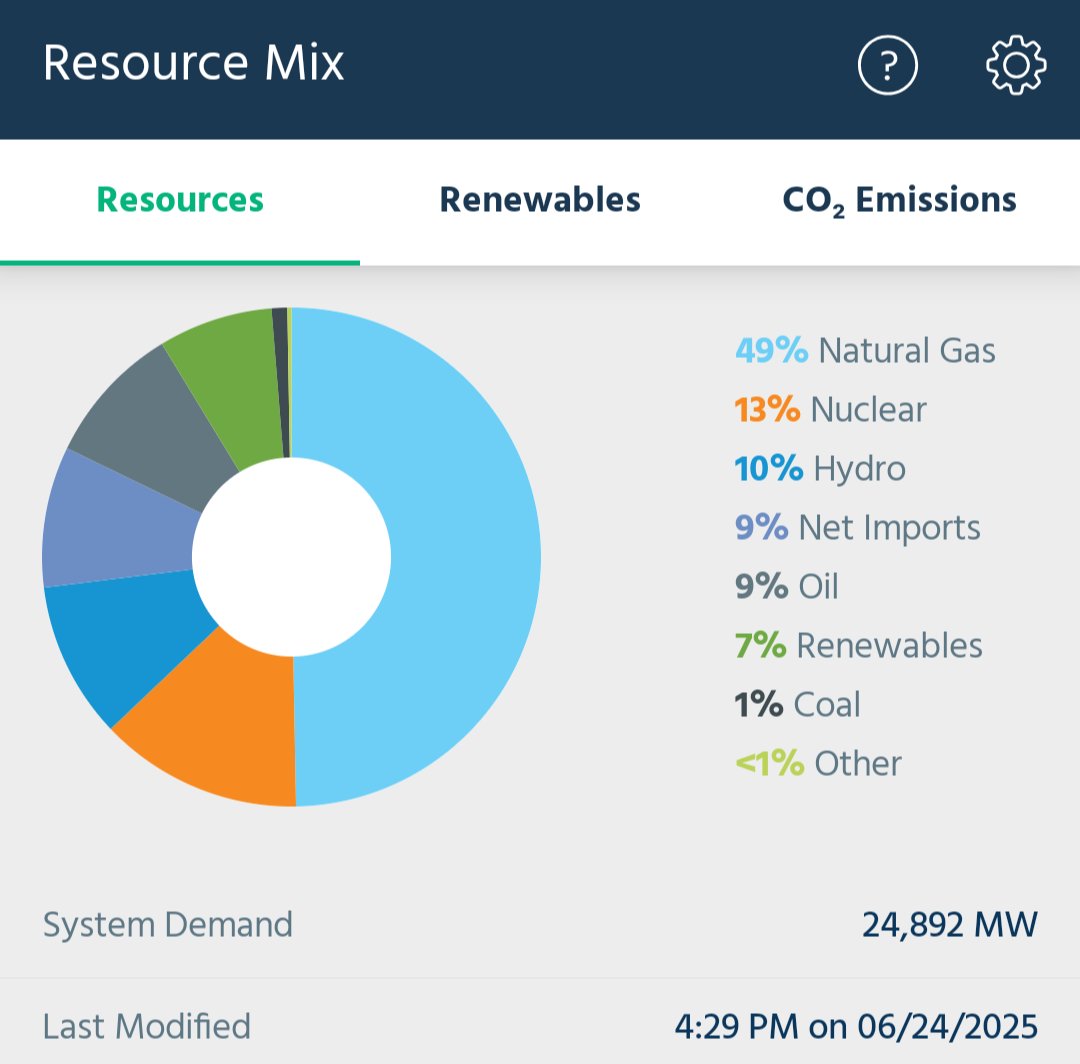Open the help question mark icon
The image size is (1080, 1064).
[888, 63]
